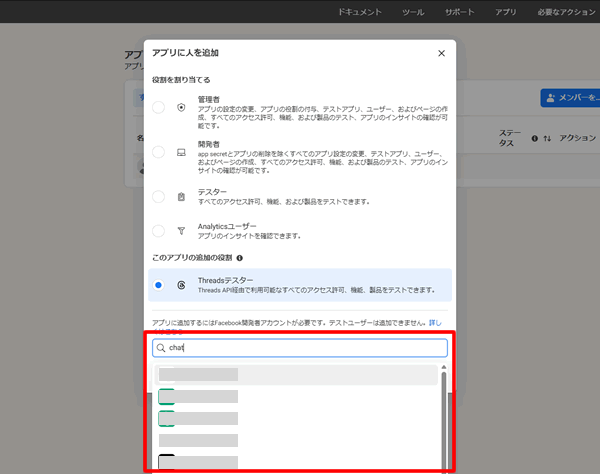Select the 管理者 radio button
Screen dimensions: 600x474
point(159,107)
